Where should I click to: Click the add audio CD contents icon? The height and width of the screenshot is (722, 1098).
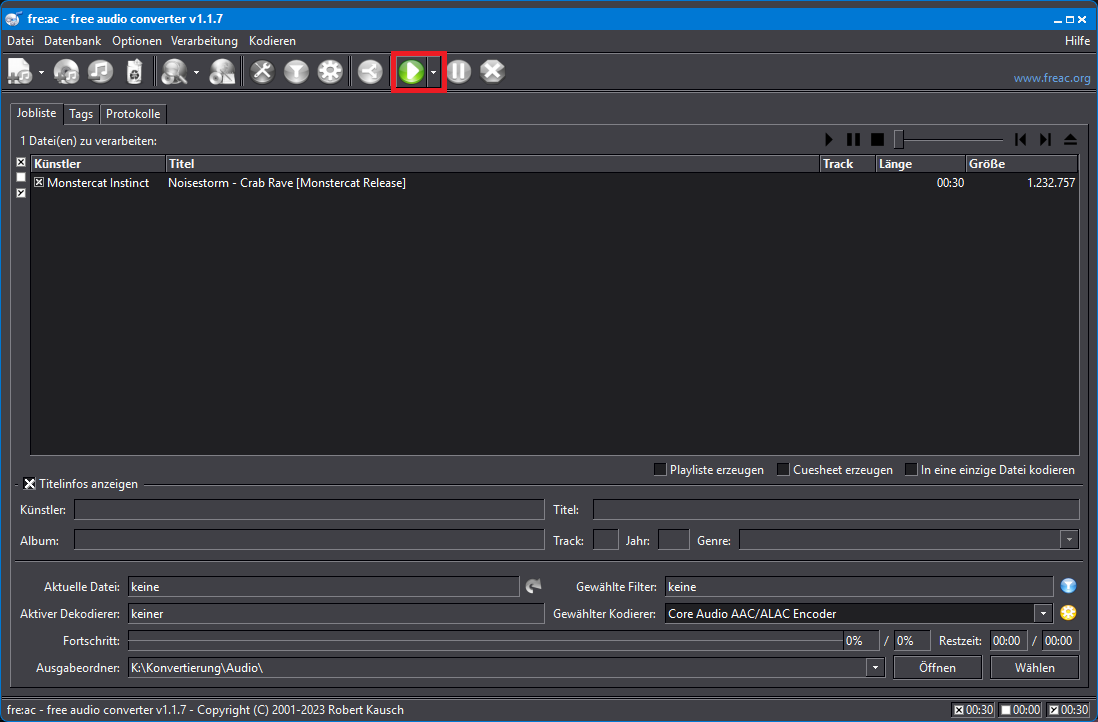tap(67, 72)
